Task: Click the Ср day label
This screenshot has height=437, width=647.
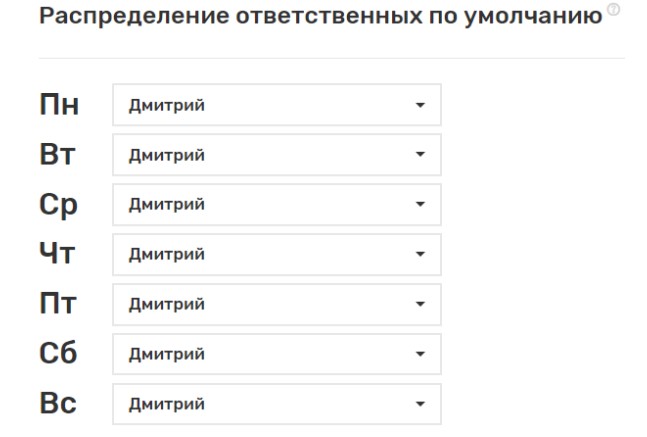Action: pos(58,205)
